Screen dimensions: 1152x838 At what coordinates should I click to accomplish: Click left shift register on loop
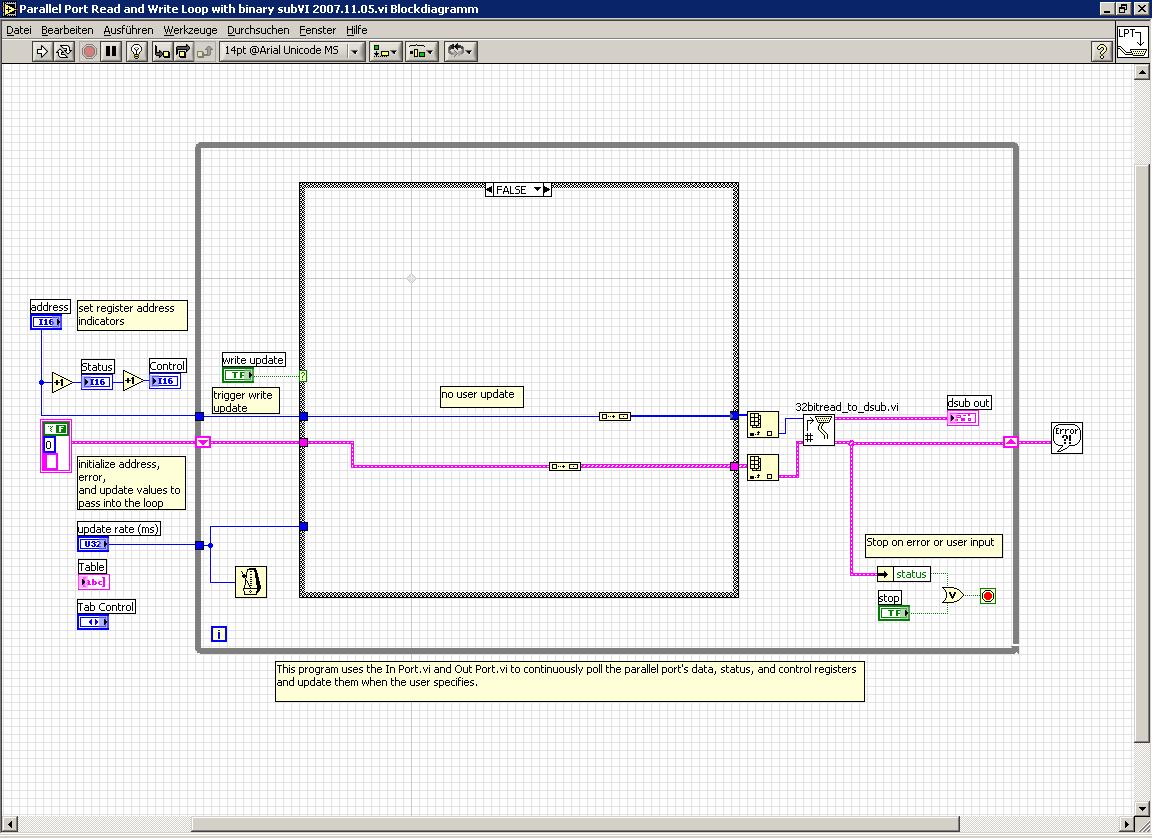coord(204,442)
